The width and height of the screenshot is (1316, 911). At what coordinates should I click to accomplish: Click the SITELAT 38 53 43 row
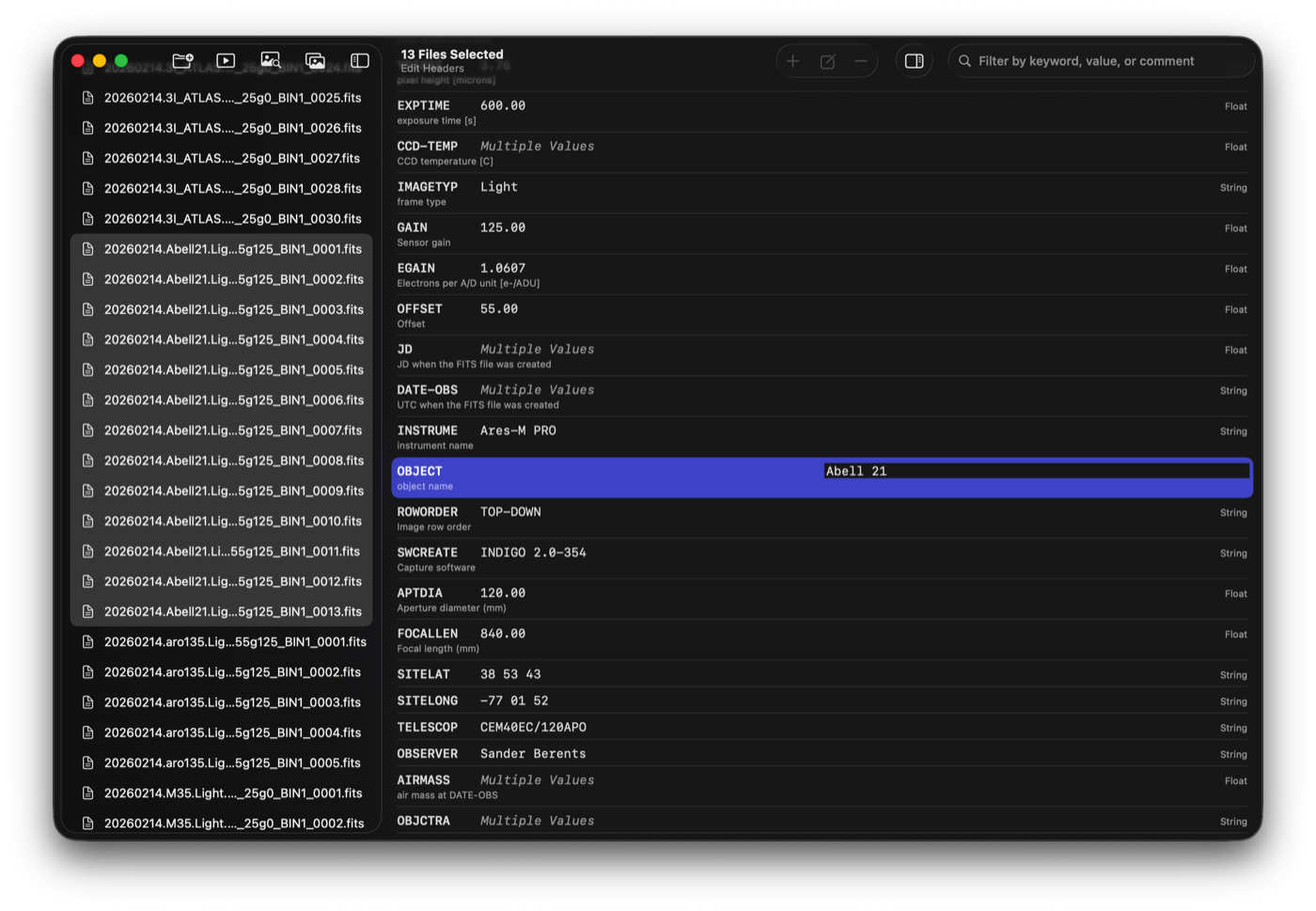point(822,674)
